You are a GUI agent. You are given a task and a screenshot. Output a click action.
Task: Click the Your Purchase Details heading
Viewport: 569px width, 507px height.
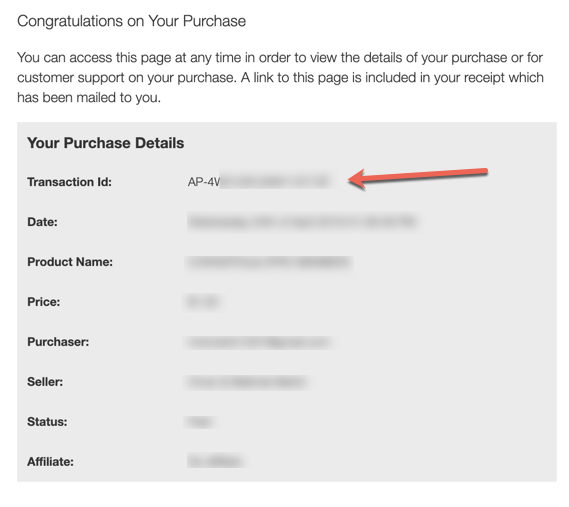pos(106,143)
